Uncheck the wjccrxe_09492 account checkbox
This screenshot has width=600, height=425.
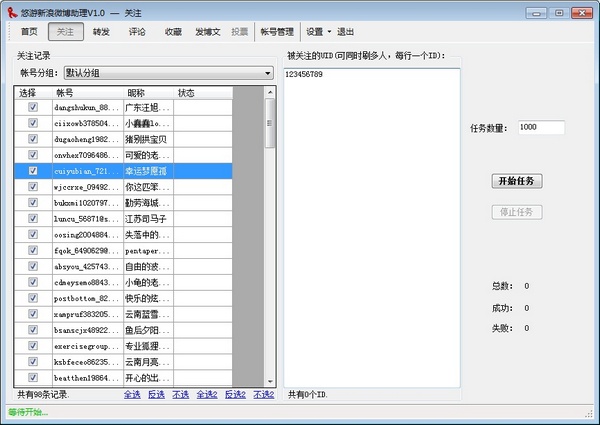click(33, 187)
